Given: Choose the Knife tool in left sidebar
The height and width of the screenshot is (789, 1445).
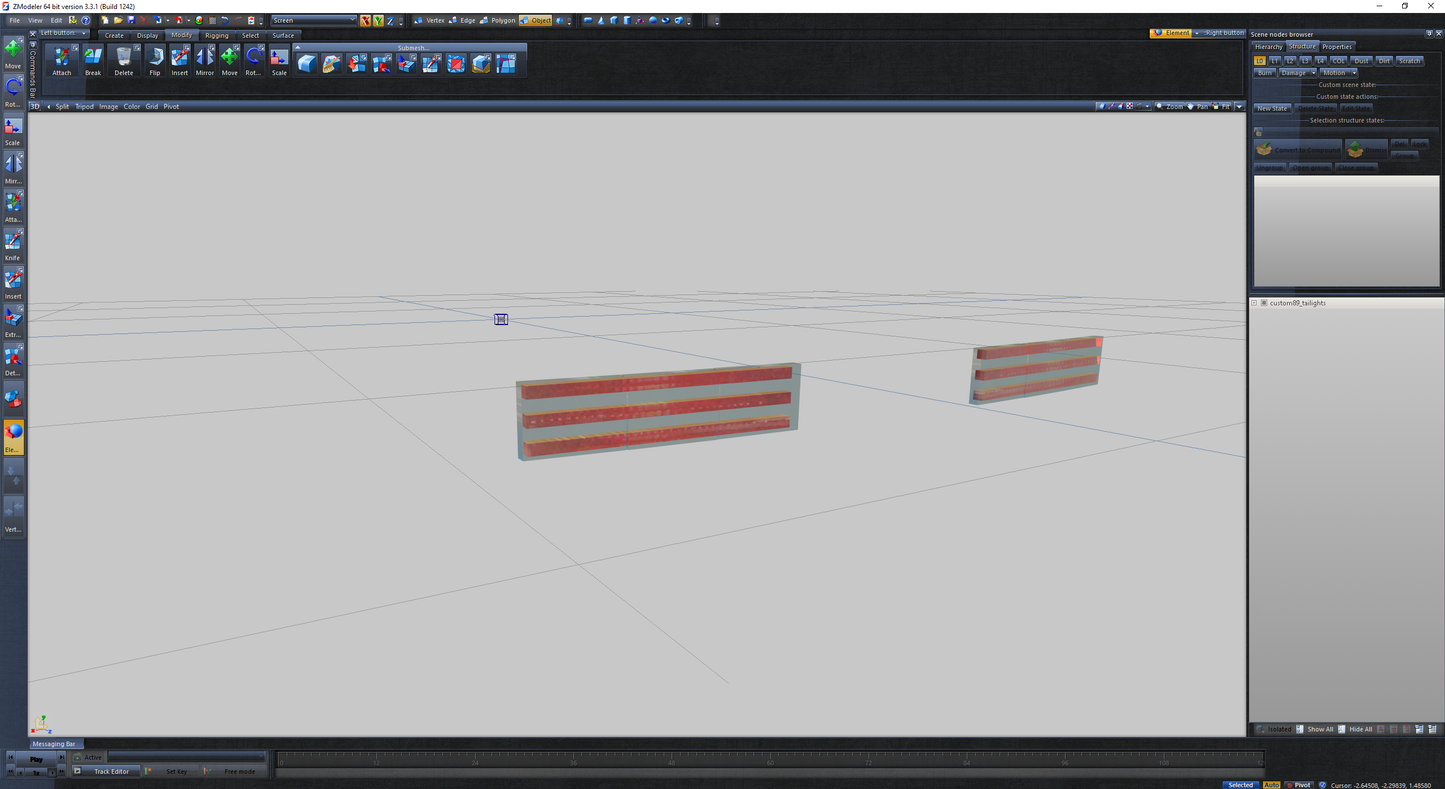Looking at the screenshot, I should point(13,244).
